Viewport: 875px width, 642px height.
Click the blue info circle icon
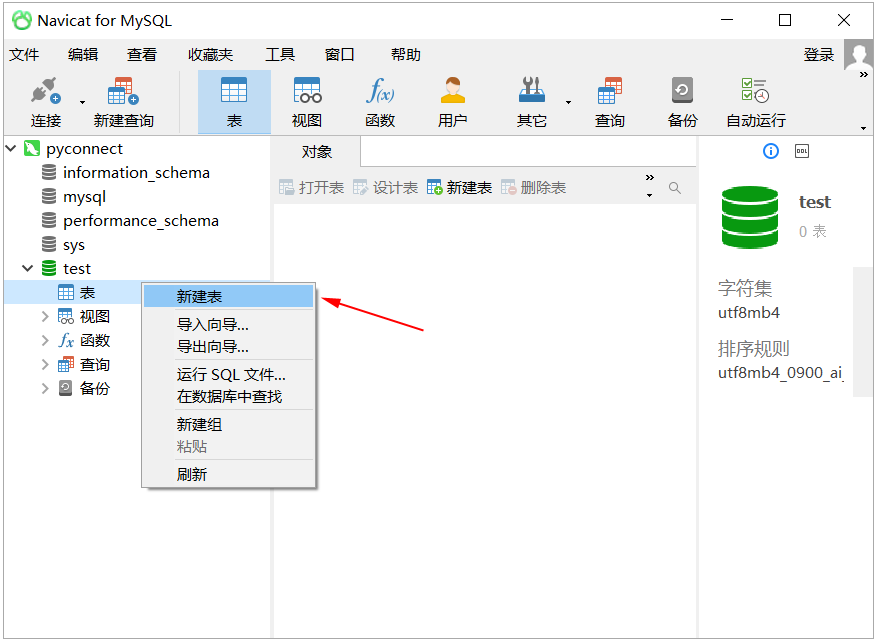770,151
